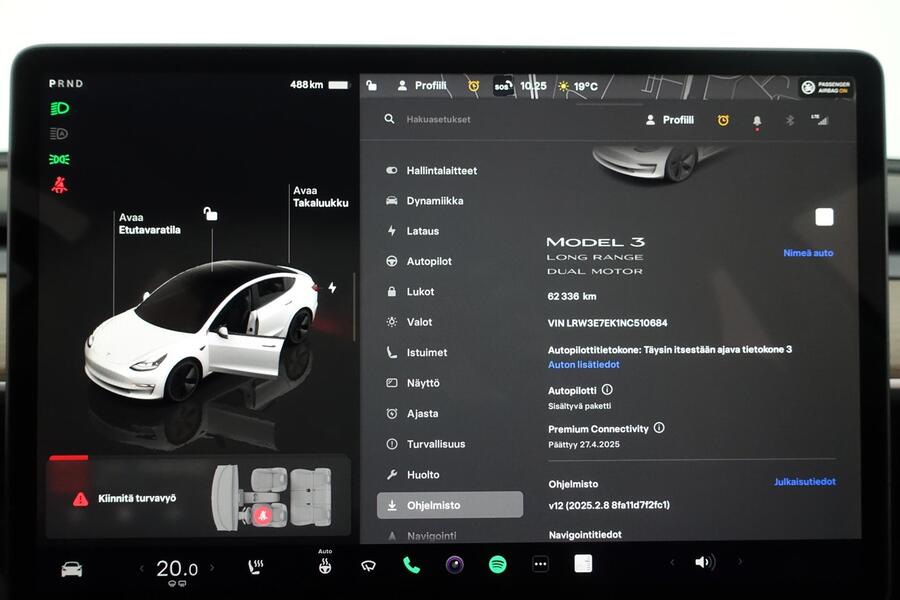Launch the Spotify app
This screenshot has height=600, width=900.
[498, 564]
